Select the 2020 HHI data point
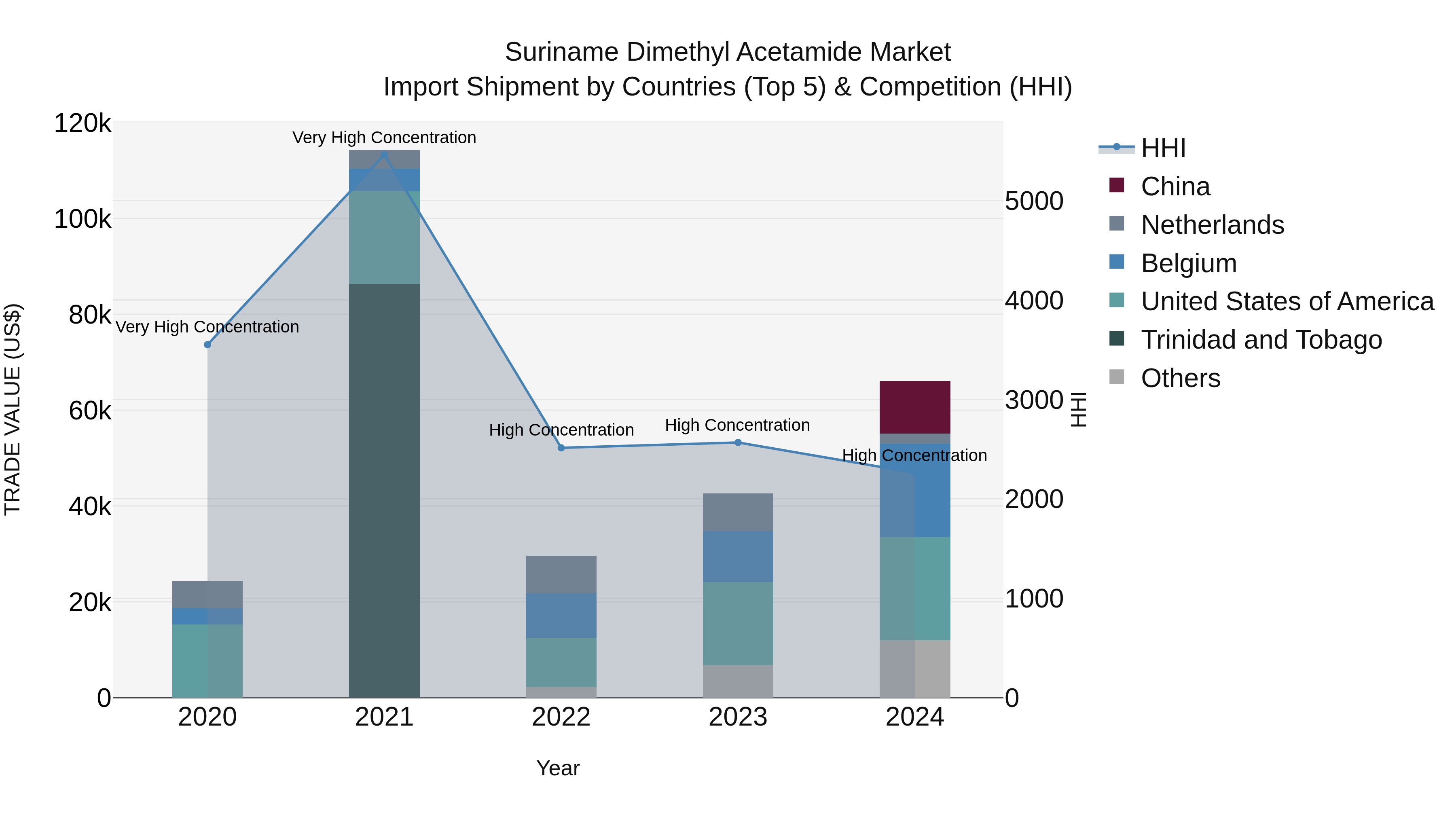The image size is (1456, 819). (x=207, y=345)
